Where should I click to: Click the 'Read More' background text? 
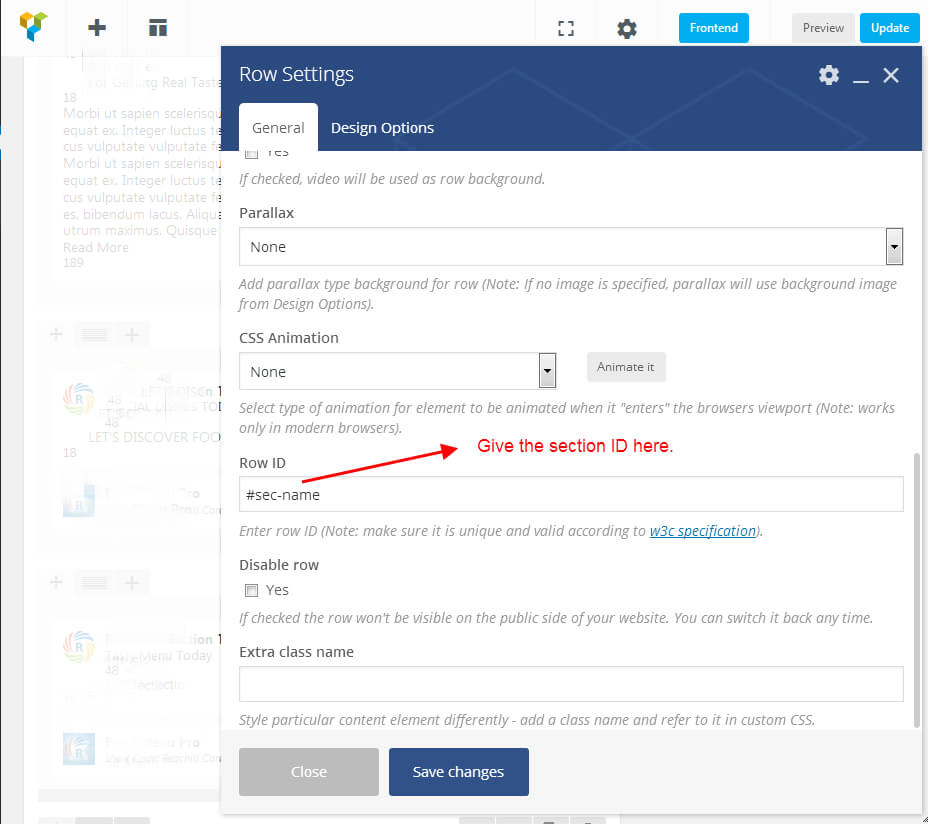pos(96,247)
